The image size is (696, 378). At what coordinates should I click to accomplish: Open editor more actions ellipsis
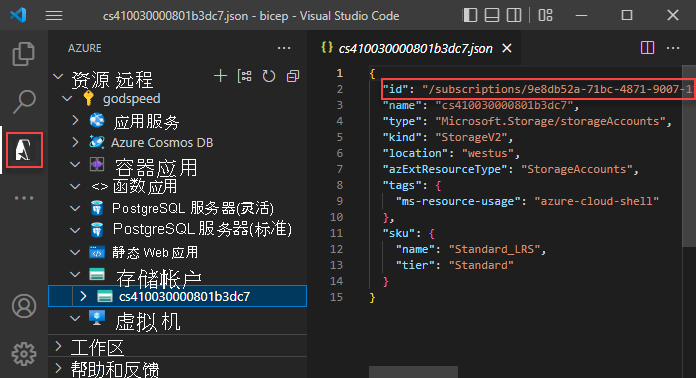pyautogui.click(x=673, y=48)
